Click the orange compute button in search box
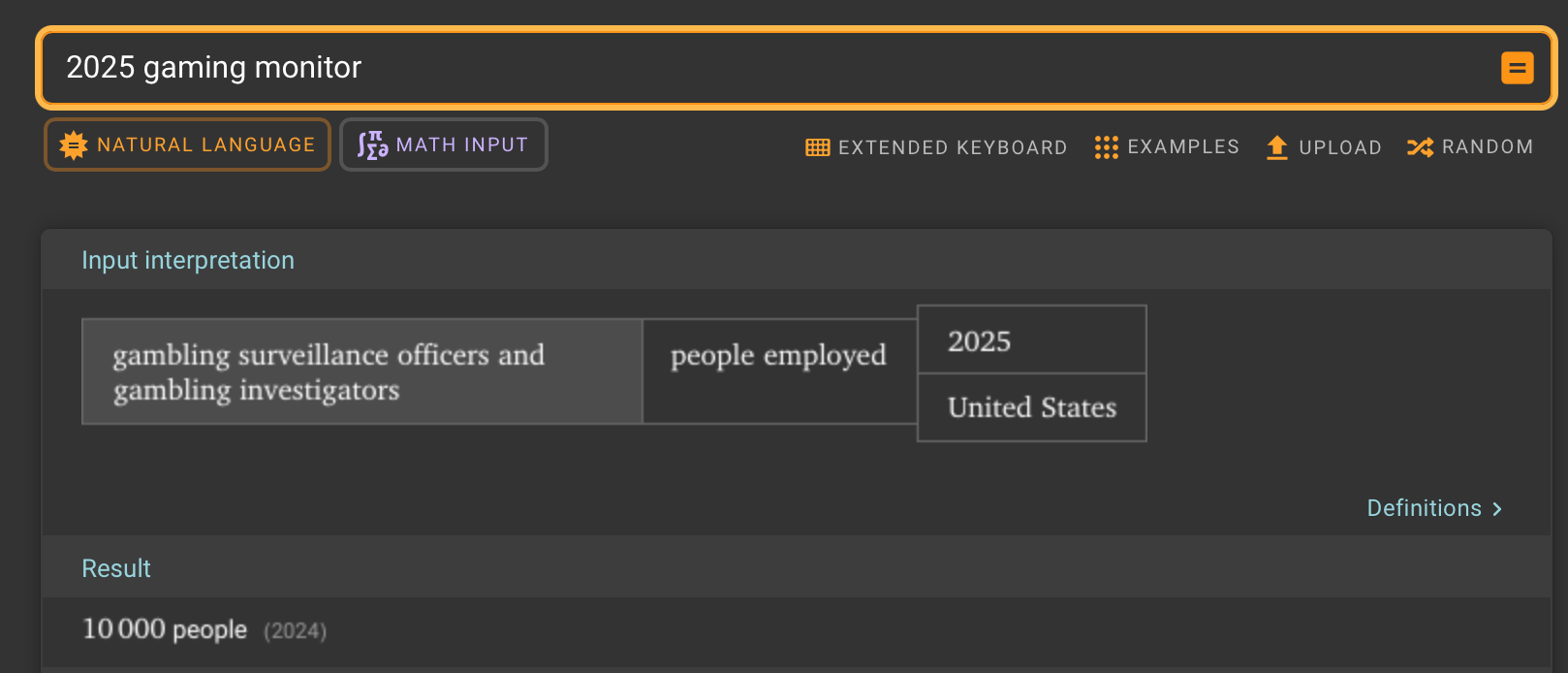This screenshot has width=1568, height=673. 1517,68
